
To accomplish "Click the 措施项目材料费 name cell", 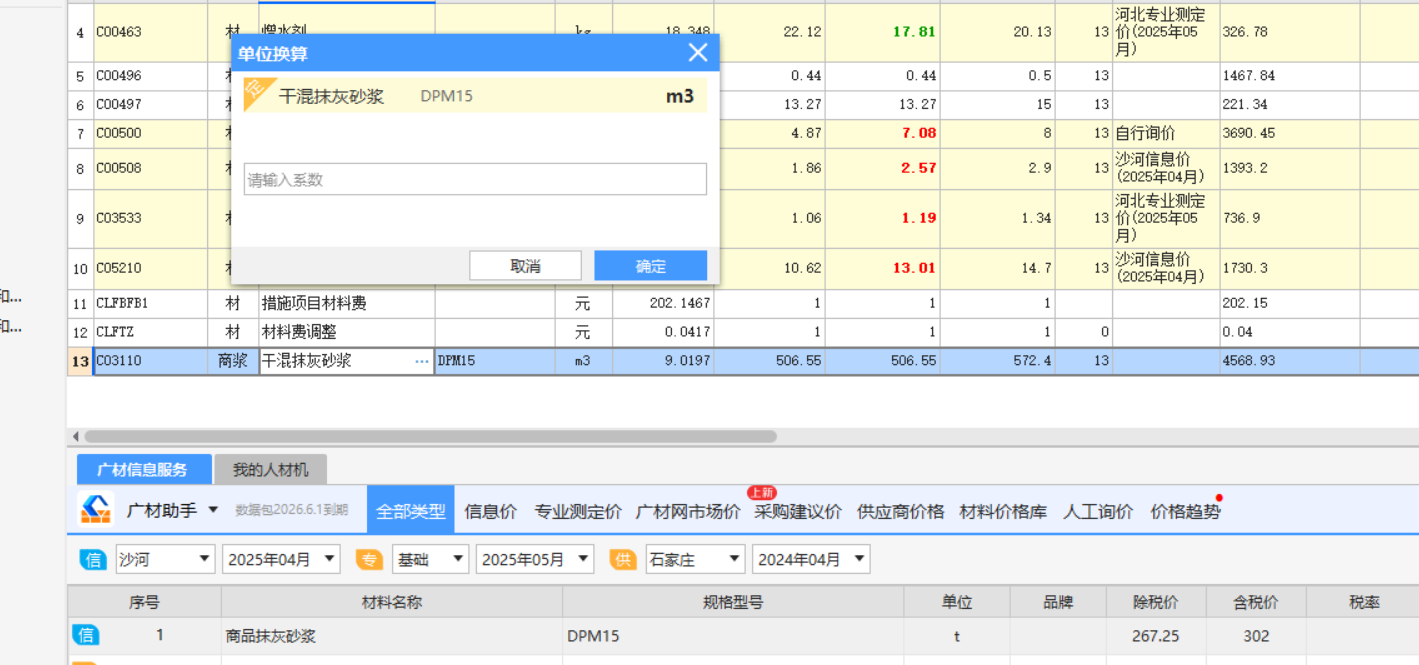I will [x=347, y=303].
